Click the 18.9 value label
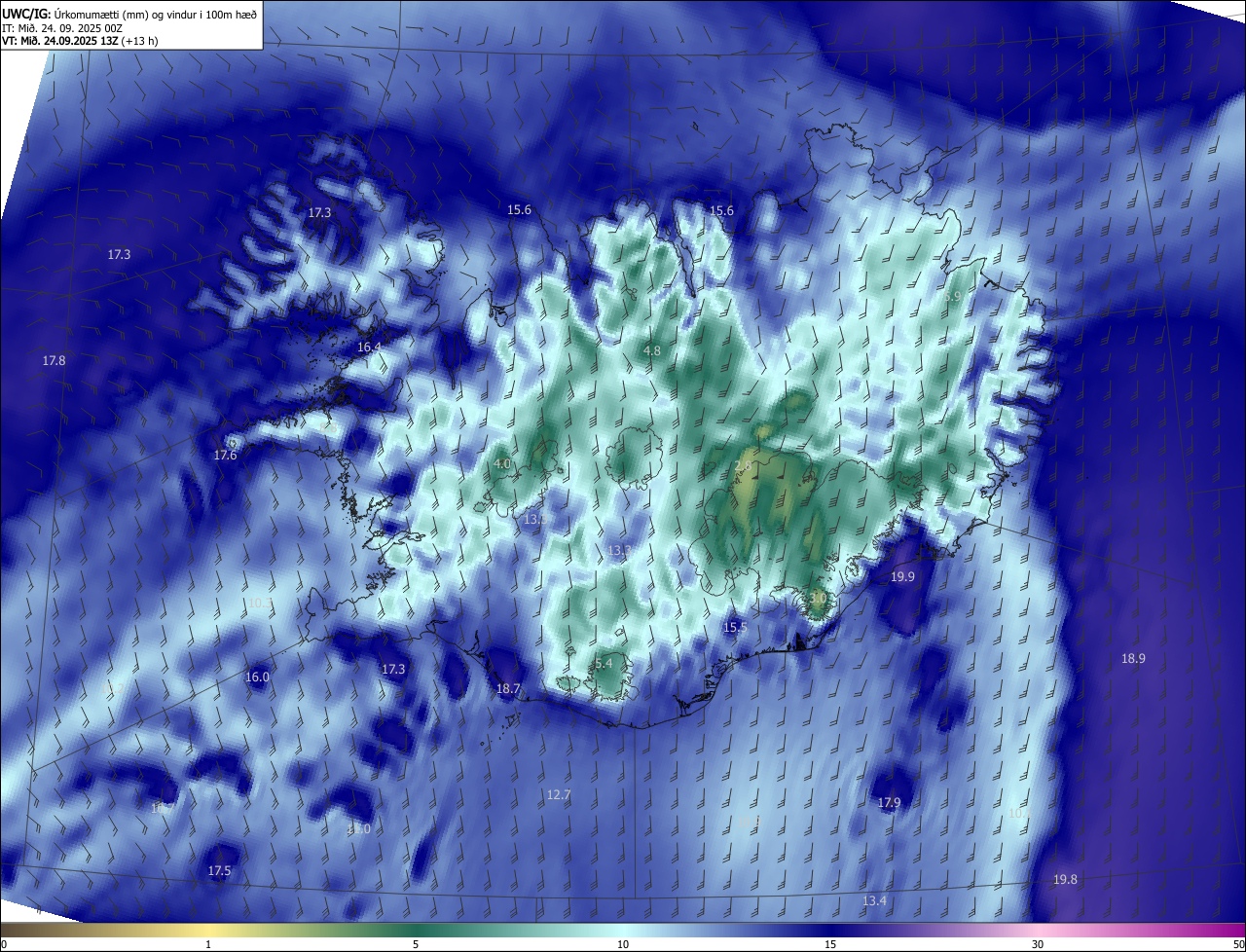1246x952 pixels. pos(1133,659)
